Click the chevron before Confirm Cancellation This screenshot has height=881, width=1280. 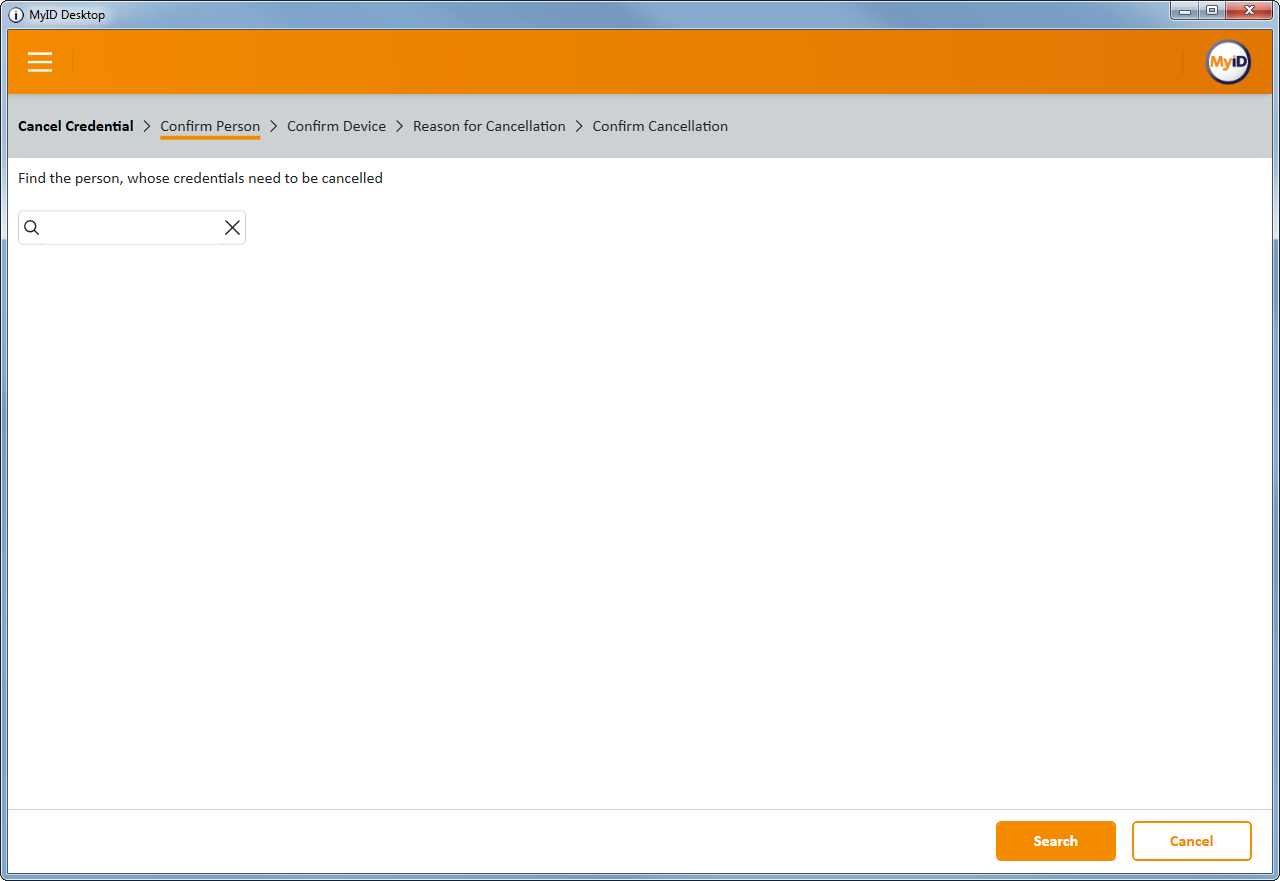coord(579,126)
